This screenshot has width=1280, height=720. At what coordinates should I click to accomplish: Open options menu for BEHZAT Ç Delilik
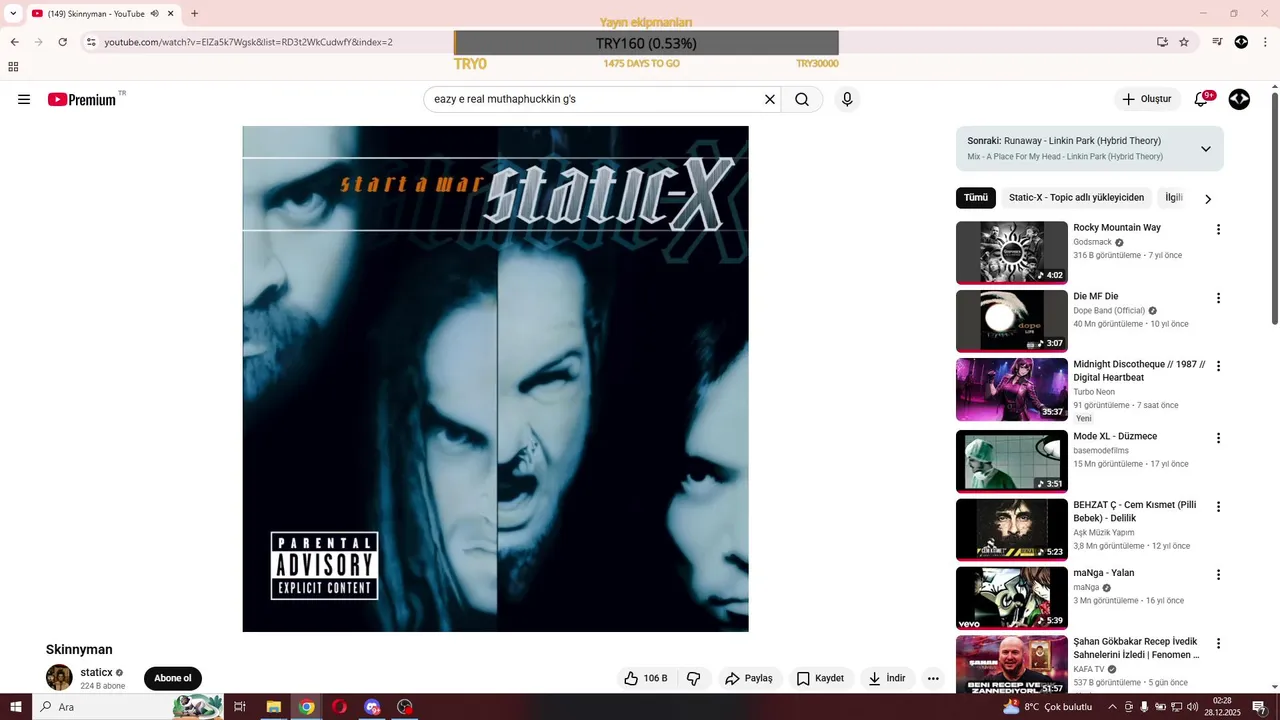coord(1218,506)
